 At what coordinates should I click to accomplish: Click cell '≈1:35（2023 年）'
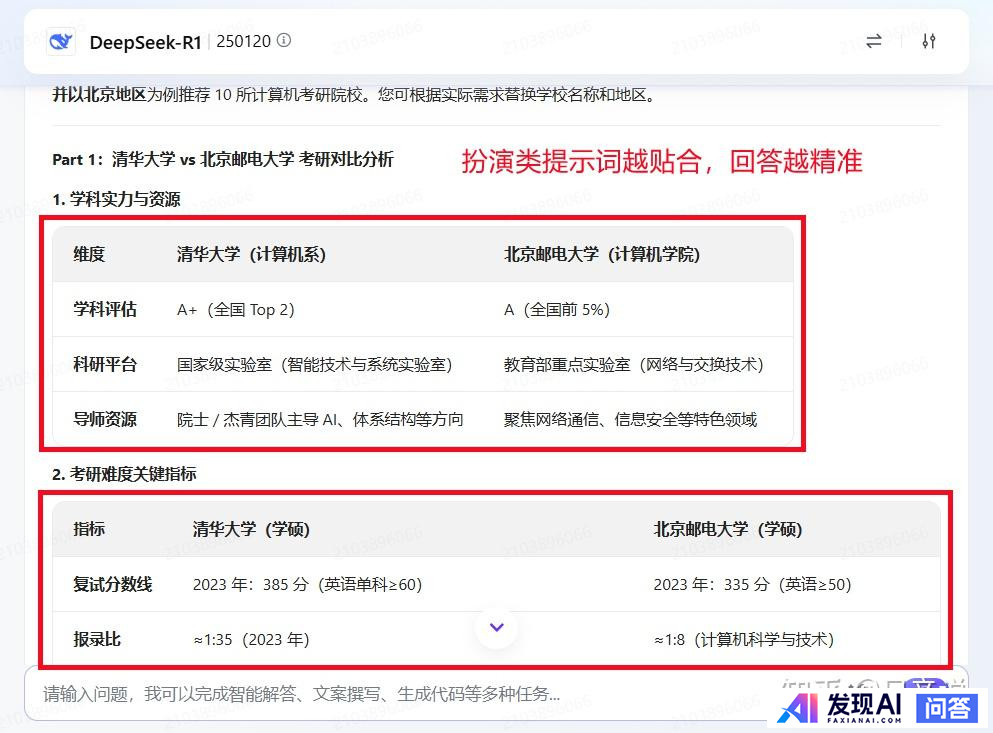[251, 639]
